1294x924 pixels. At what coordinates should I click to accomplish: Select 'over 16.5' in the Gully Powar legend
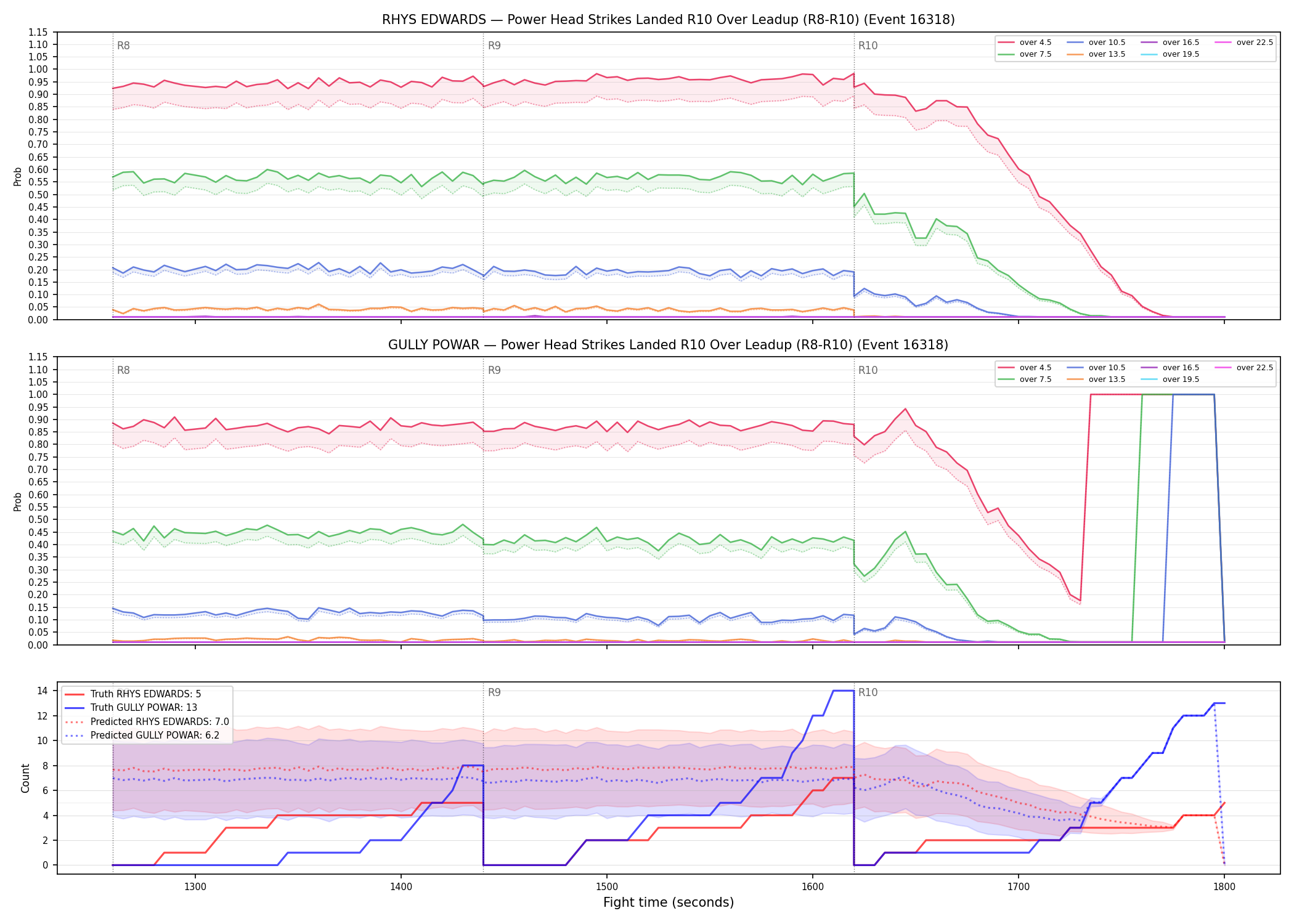click(x=1170, y=368)
